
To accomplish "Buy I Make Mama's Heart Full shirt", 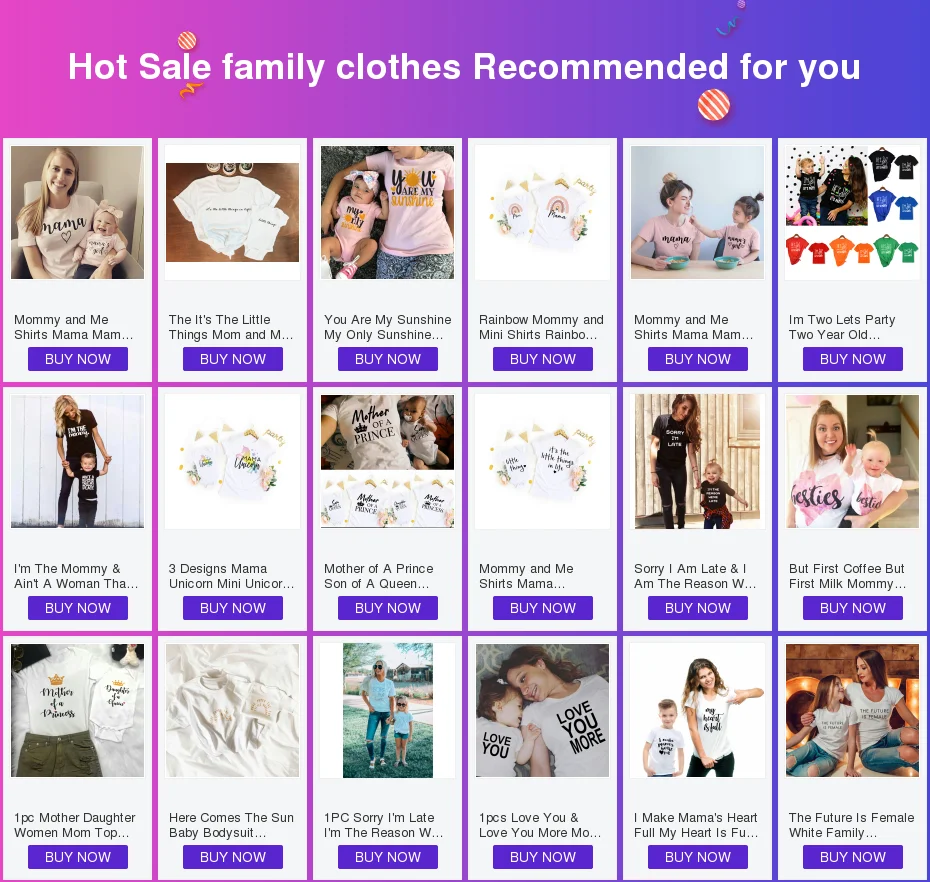I will (698, 857).
